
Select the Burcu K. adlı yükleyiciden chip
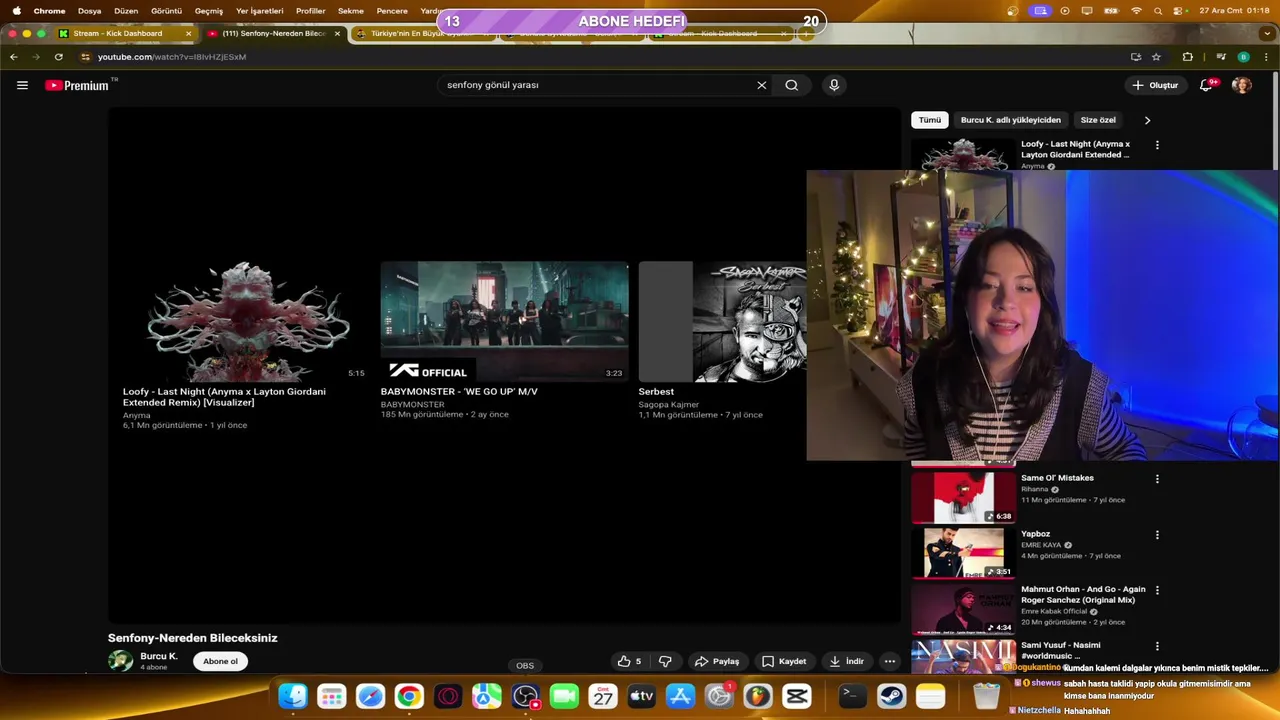(x=1011, y=120)
